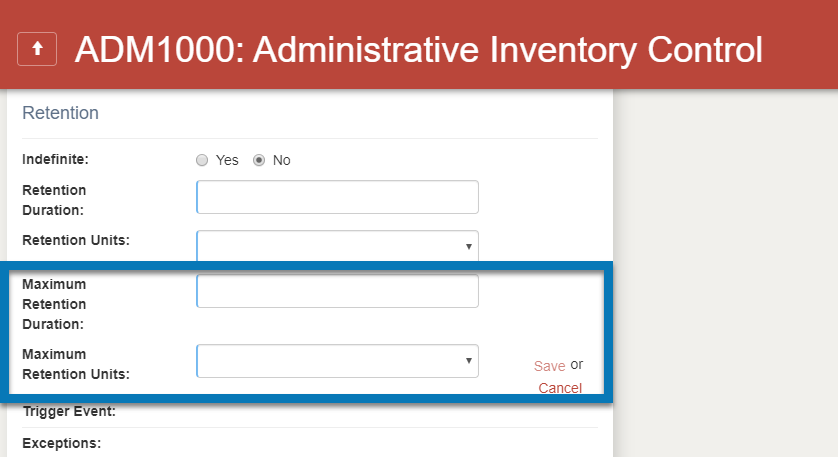Viewport: 838px width, 457px height.
Task: Click the Exceptions label
Action: [x=62, y=443]
